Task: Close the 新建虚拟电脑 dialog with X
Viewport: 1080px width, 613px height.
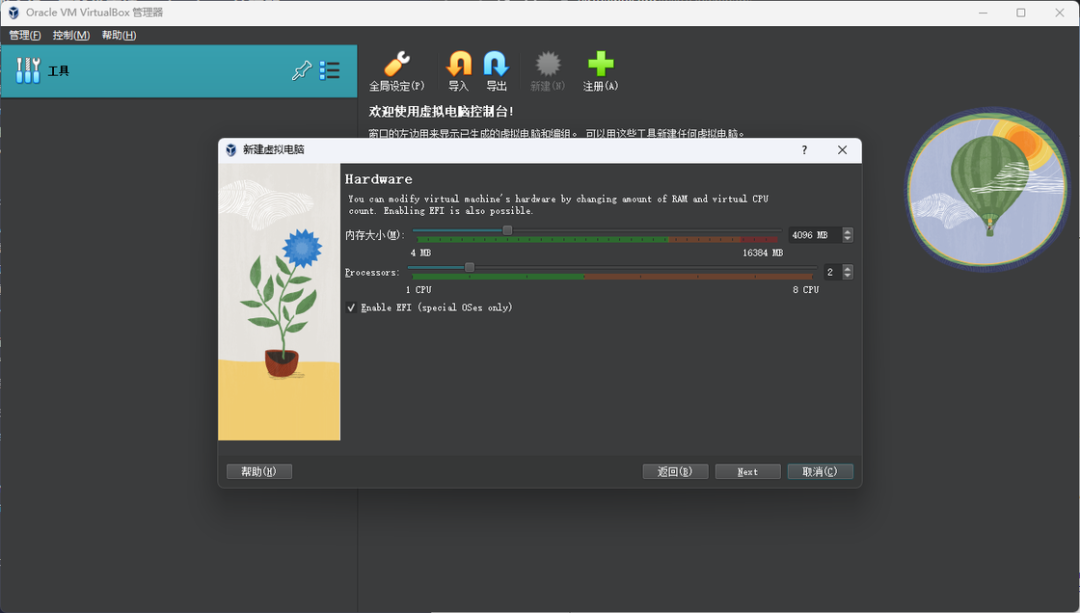Action: [842, 150]
